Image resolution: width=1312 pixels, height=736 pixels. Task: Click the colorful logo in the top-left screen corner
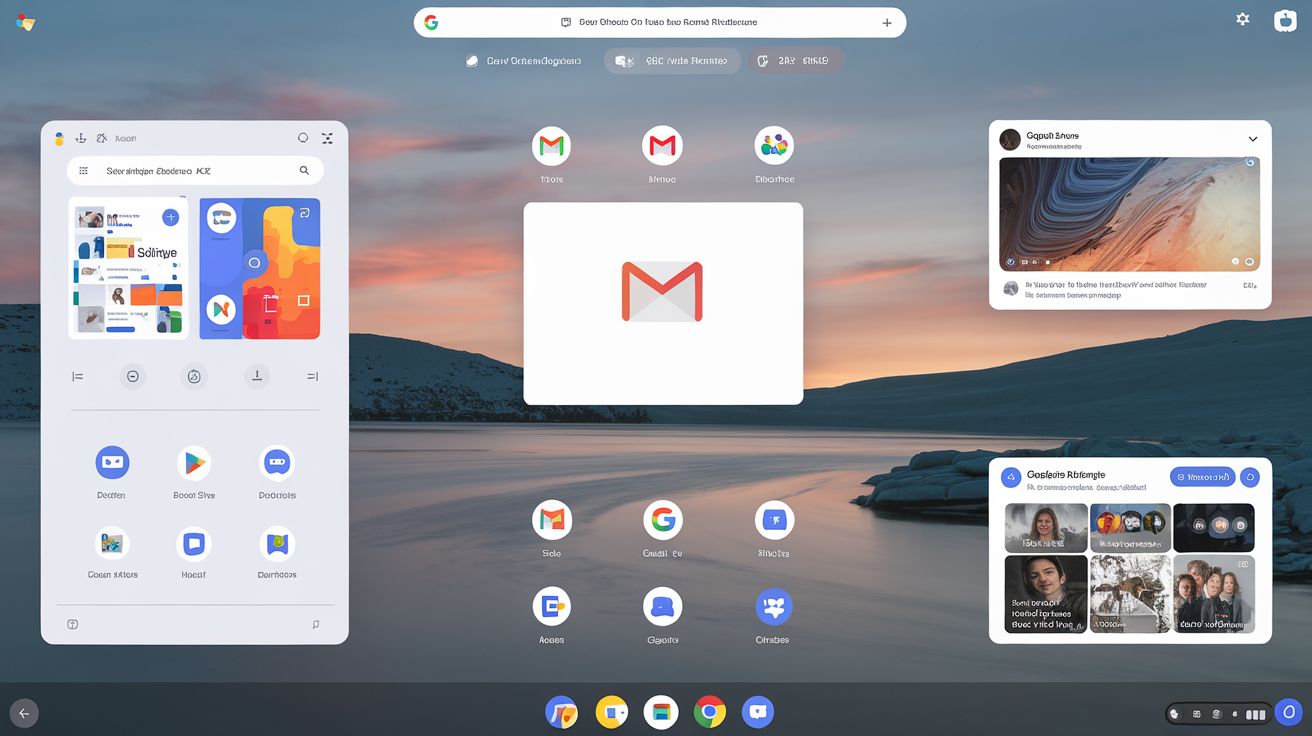(x=26, y=22)
